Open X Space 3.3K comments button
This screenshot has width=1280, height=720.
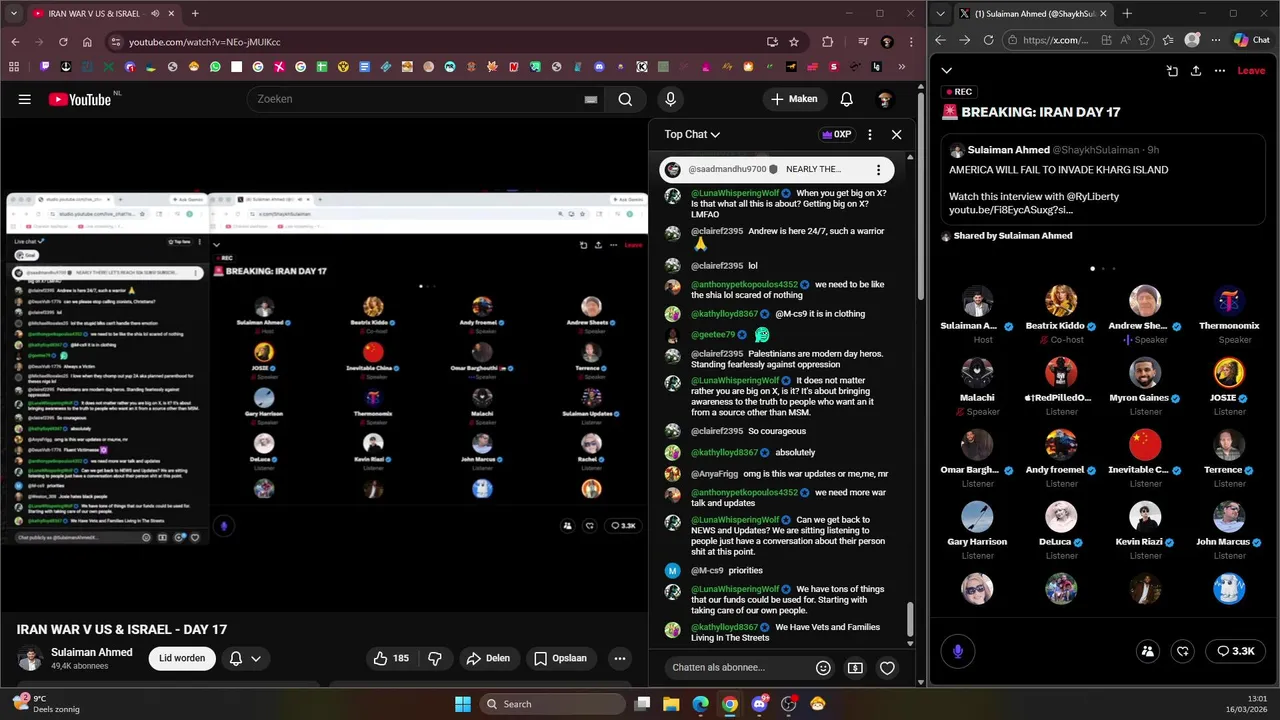[x=1235, y=651]
